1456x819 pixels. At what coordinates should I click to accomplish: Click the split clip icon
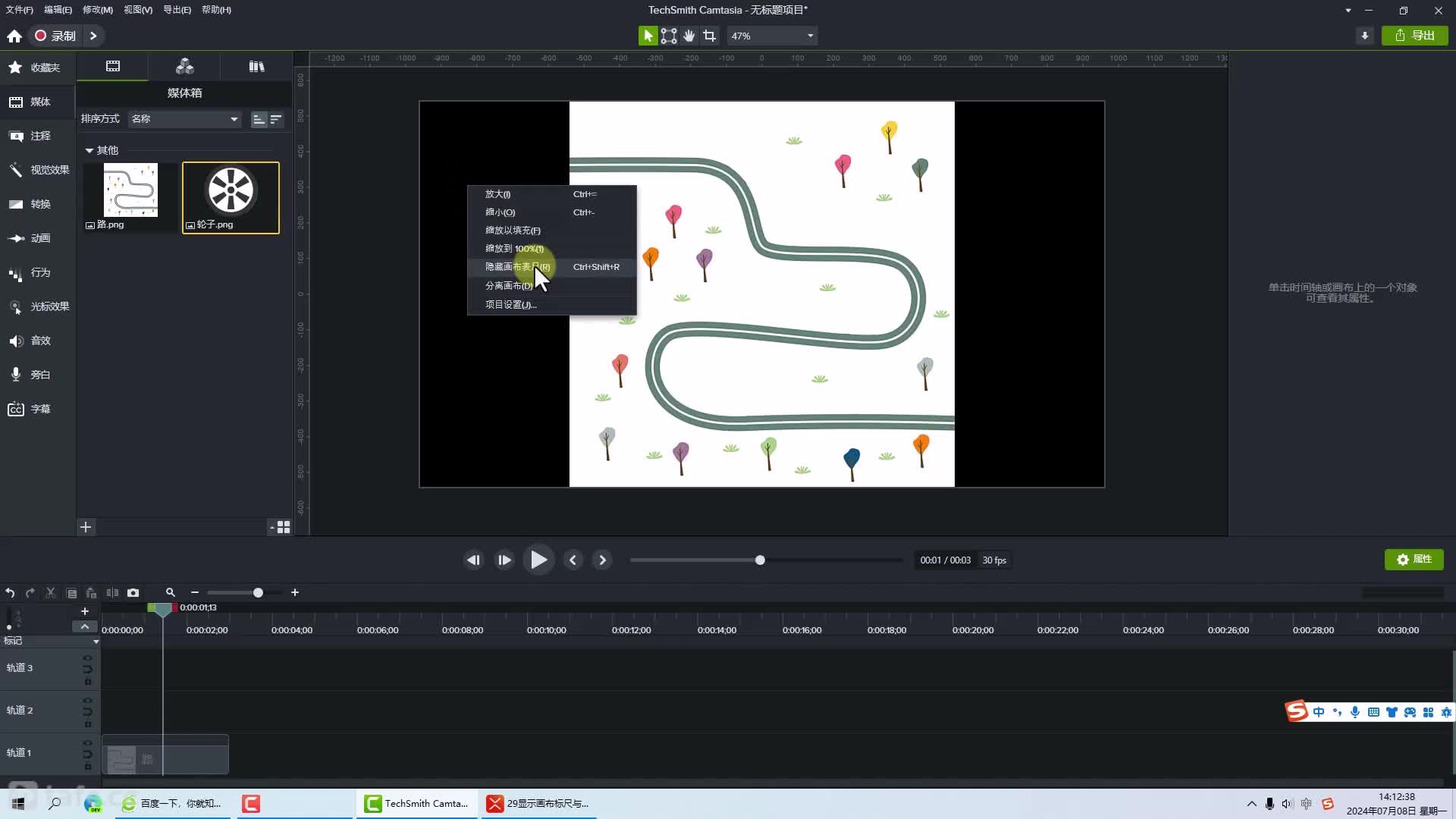point(112,592)
